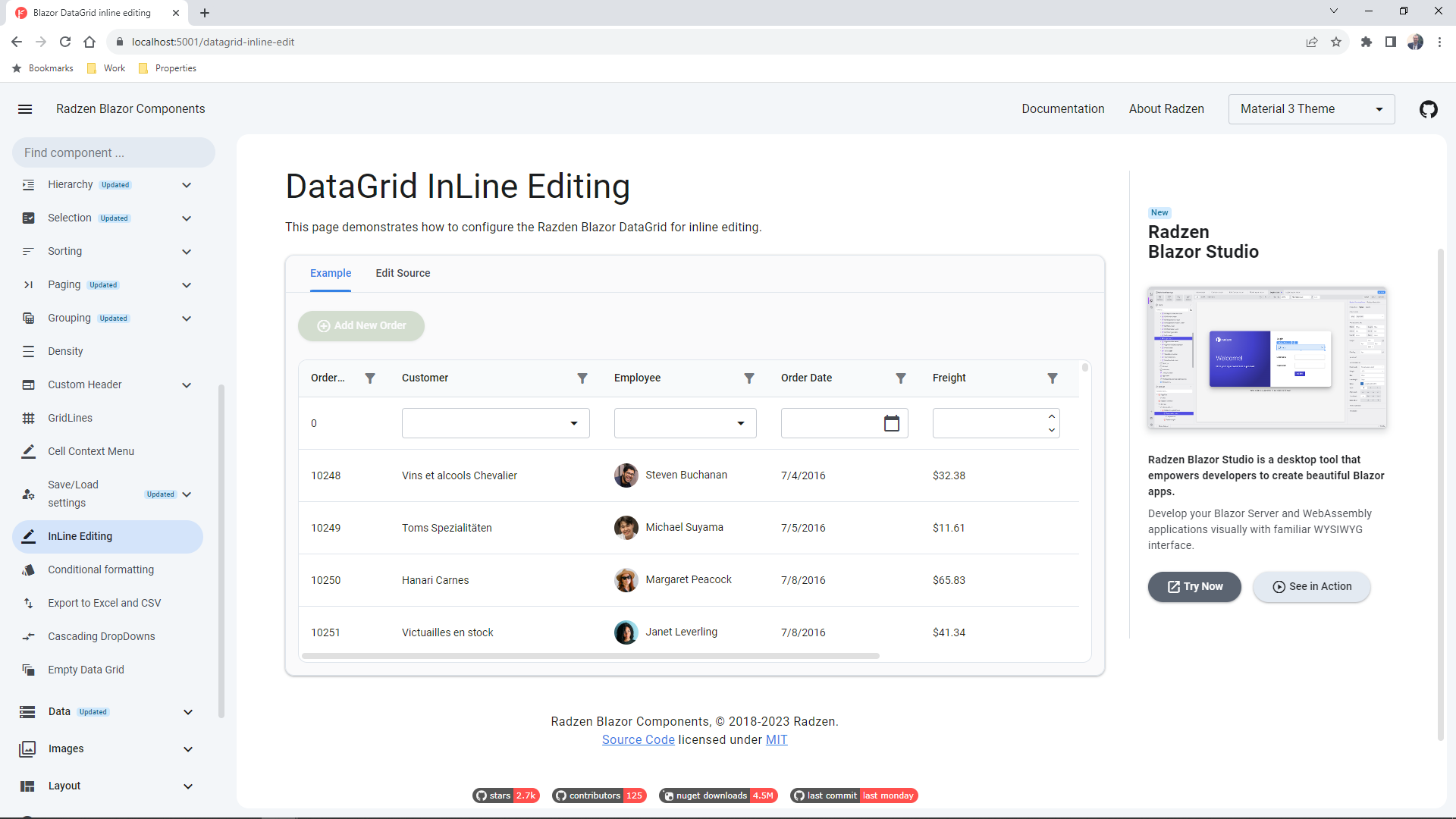1456x819 pixels.
Task: Click the Cell Context Menu pencil icon
Action: pyautogui.click(x=28, y=452)
